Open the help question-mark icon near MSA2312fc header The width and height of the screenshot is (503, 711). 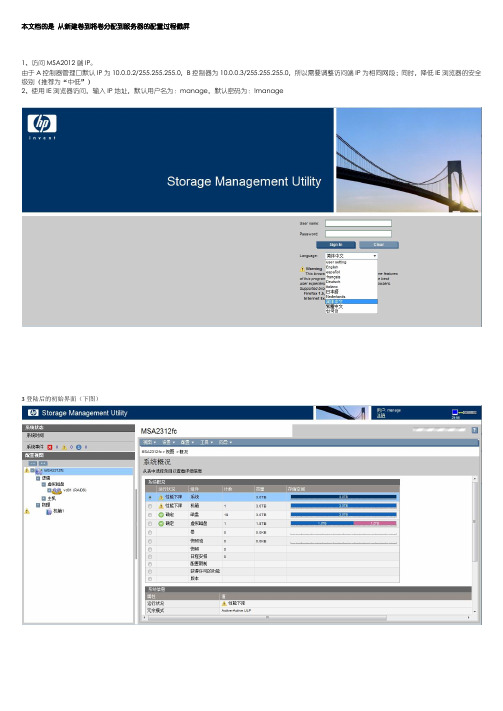point(474,430)
